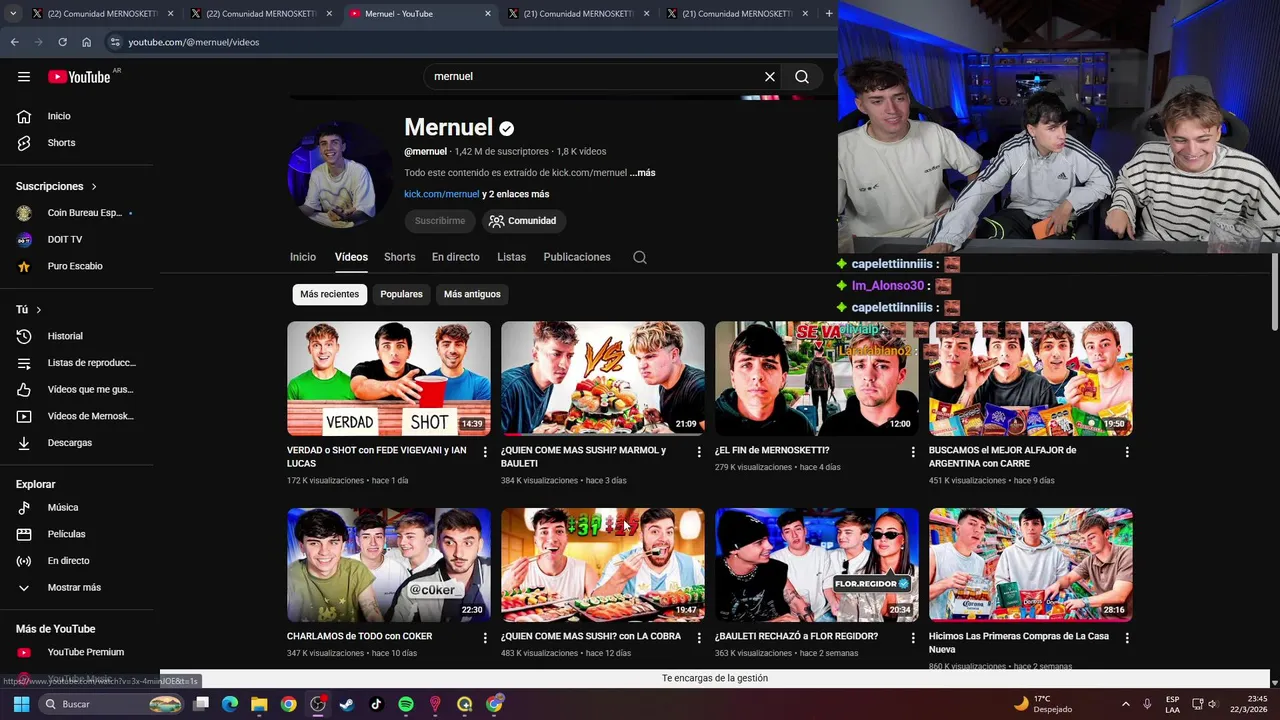Screen dimensions: 1280x720
Task: Open options menu for LA COBRA sushi video
Action: pyautogui.click(x=699, y=638)
